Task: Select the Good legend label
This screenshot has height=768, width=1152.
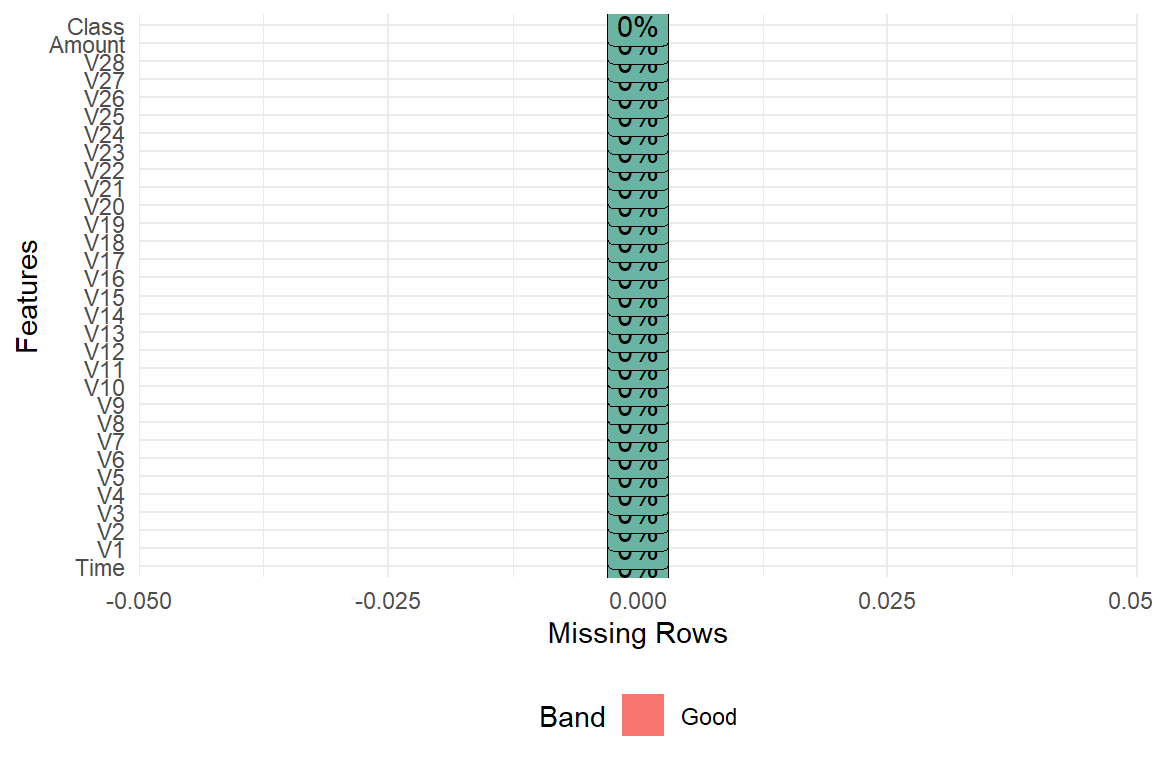Action: click(708, 717)
